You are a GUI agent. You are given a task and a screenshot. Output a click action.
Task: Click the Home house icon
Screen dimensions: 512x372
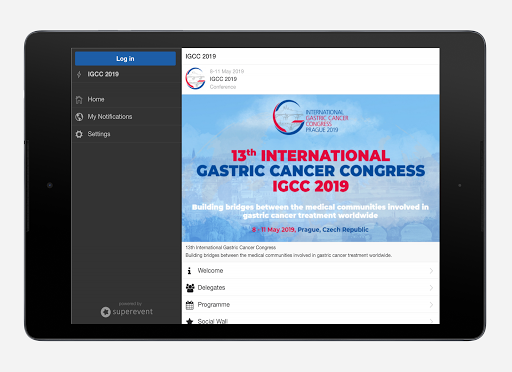click(x=79, y=100)
